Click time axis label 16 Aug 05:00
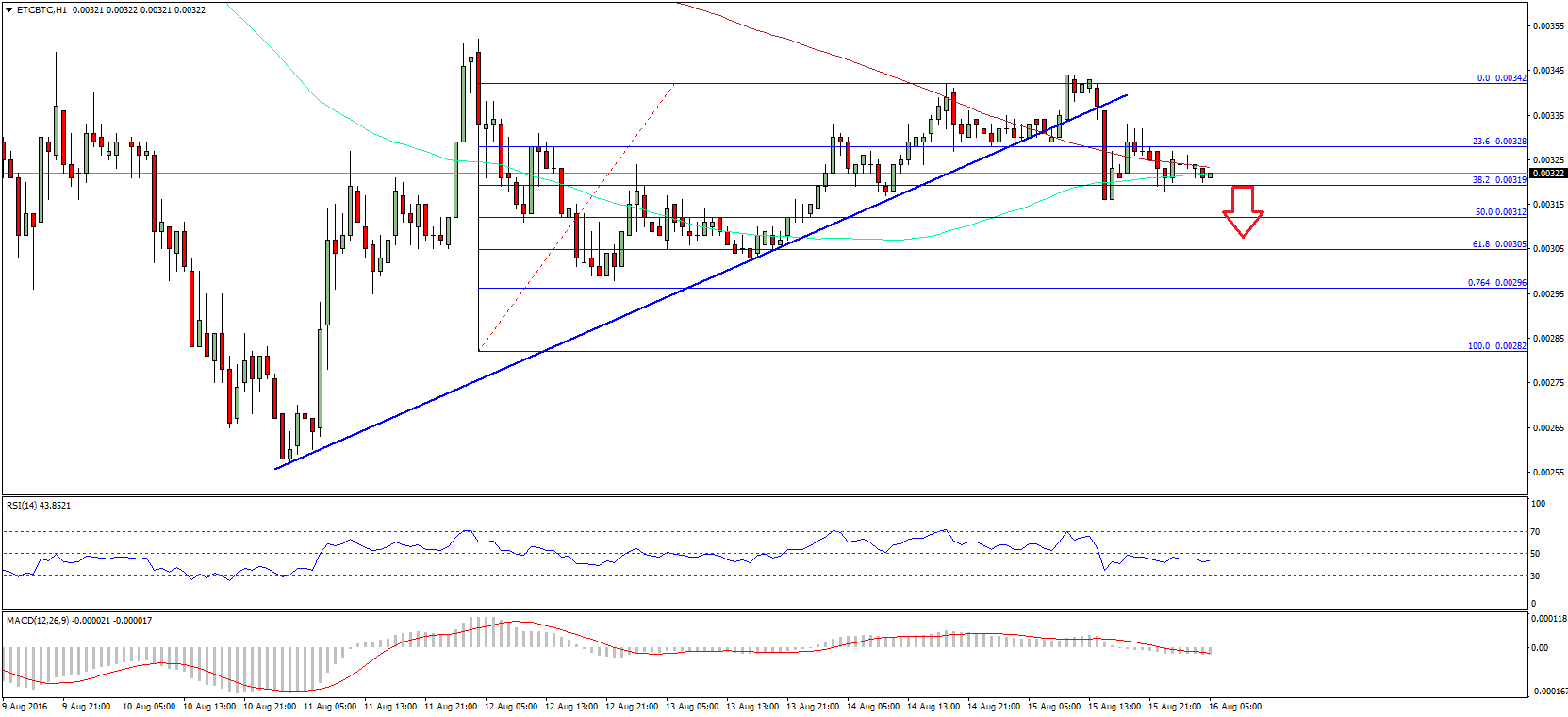 1235,707
